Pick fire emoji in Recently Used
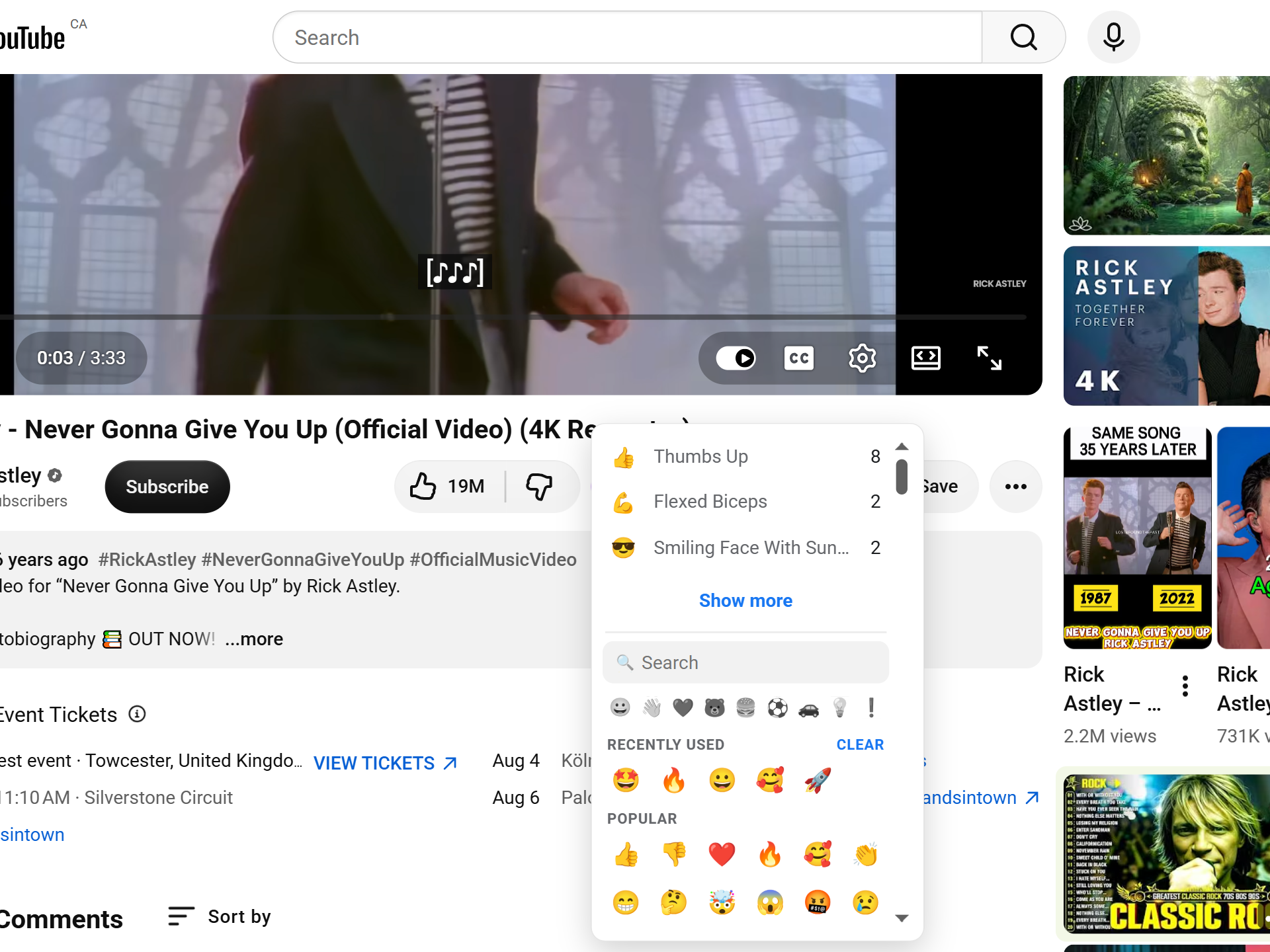This screenshot has width=1270, height=952. click(x=673, y=780)
